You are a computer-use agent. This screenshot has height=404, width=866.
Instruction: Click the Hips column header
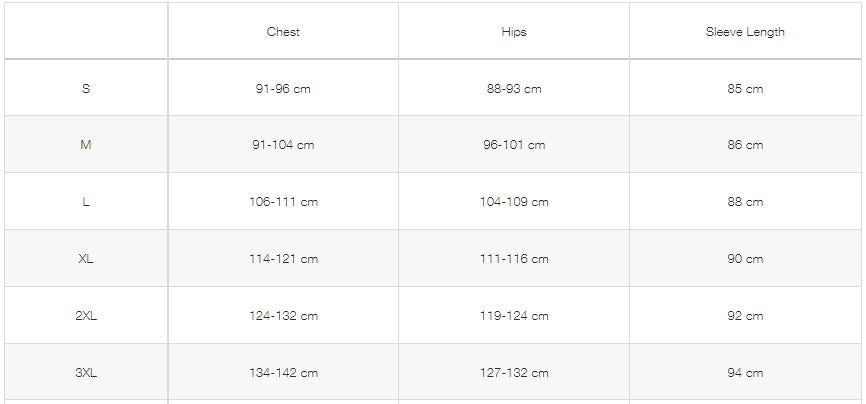click(x=514, y=32)
